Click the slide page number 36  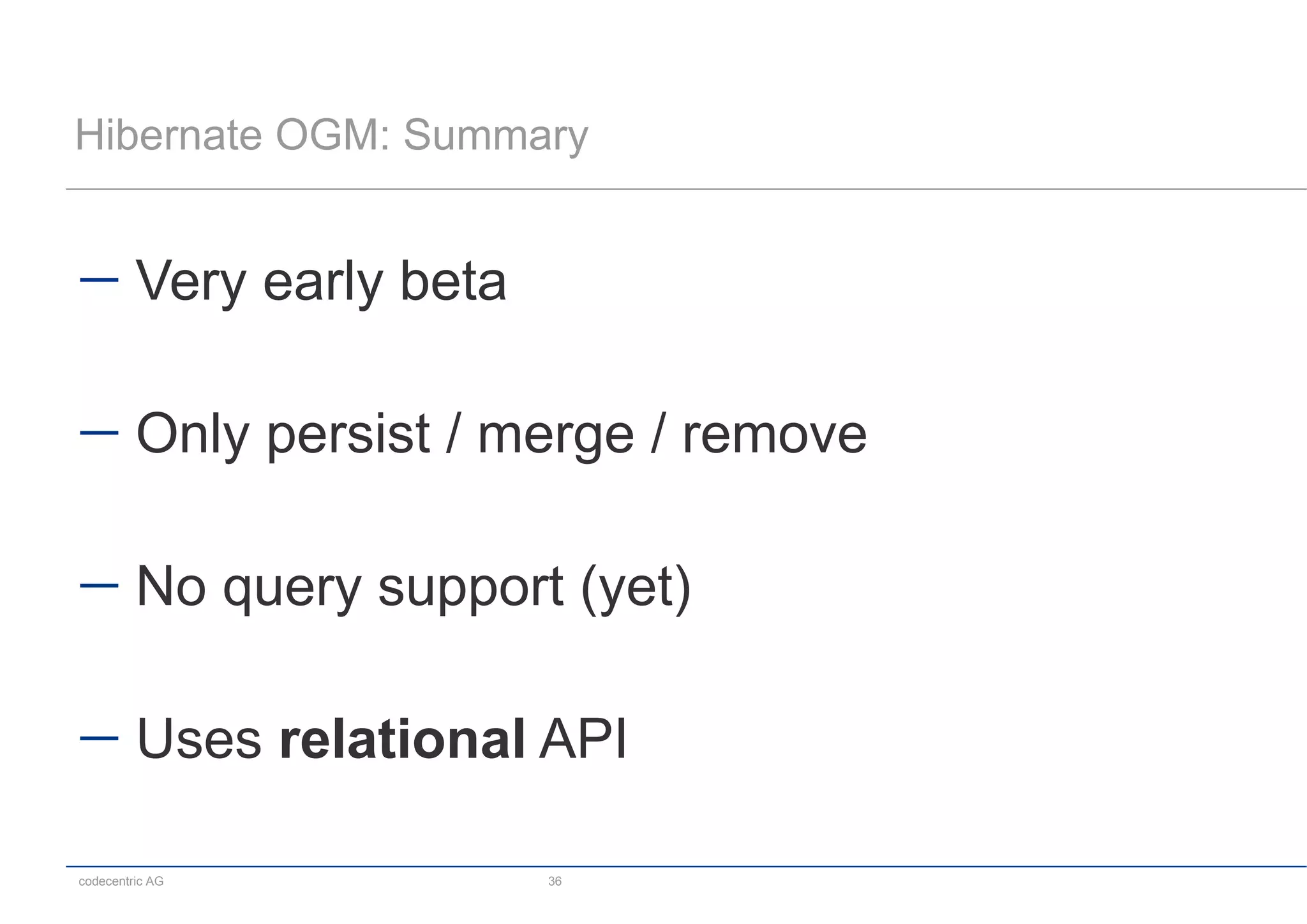click(x=555, y=881)
